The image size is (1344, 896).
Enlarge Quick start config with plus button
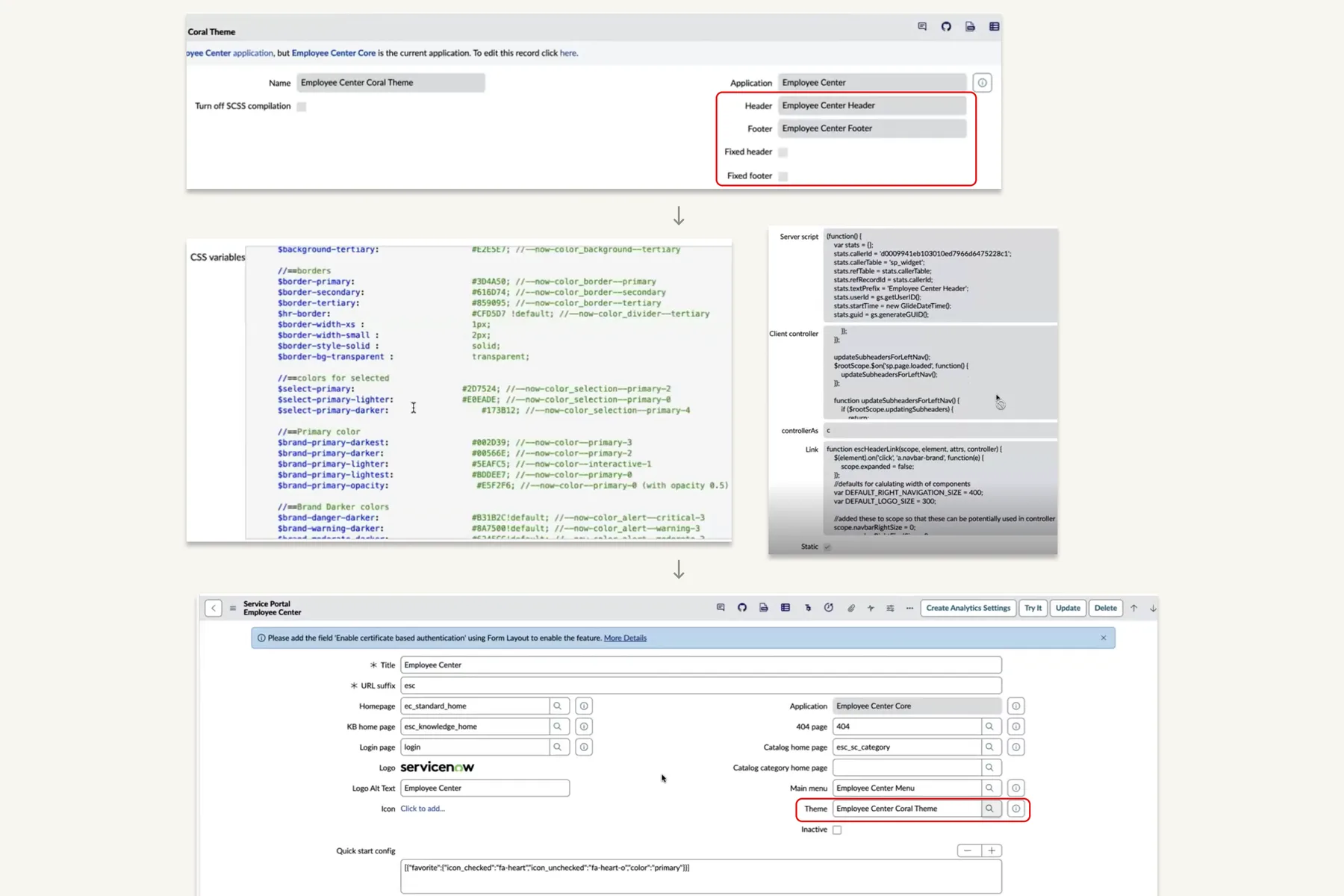pyautogui.click(x=992, y=850)
